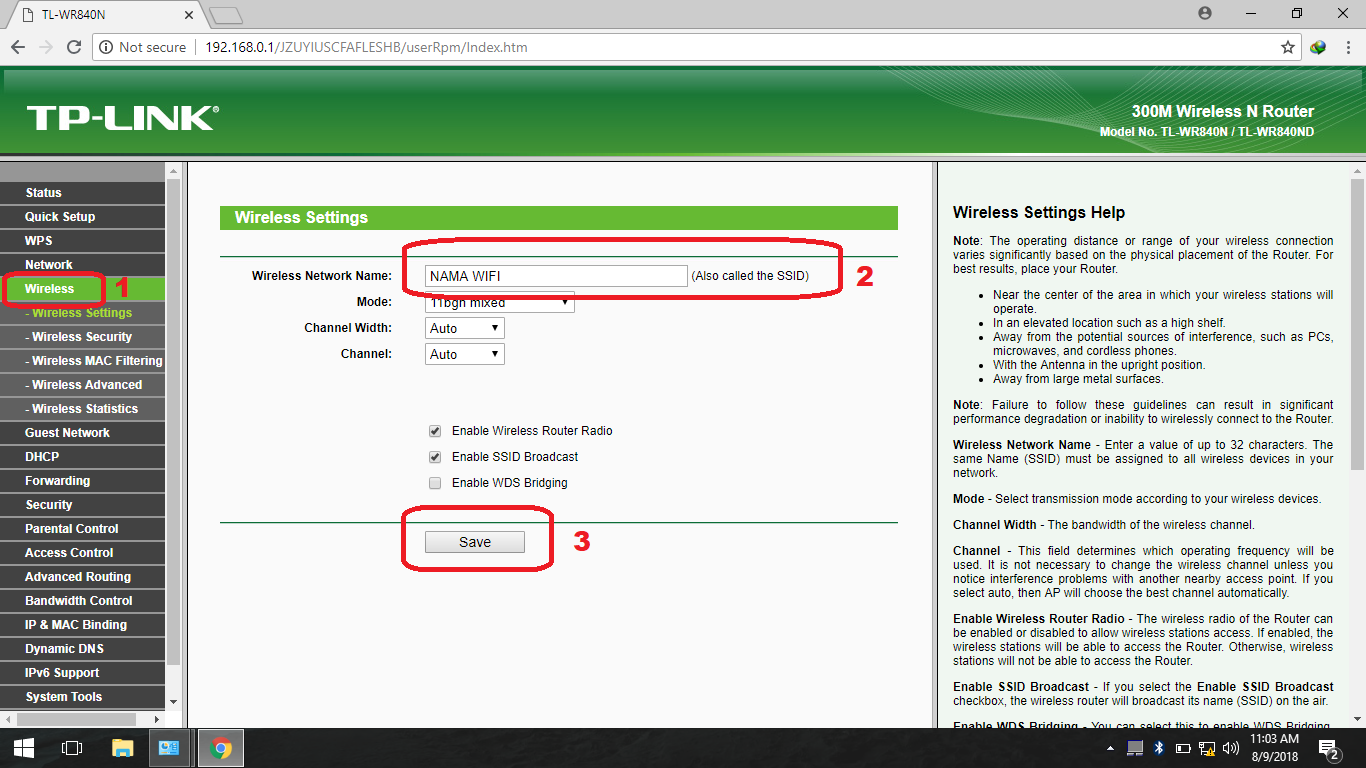Open Quick Setup in sidebar

[82, 217]
